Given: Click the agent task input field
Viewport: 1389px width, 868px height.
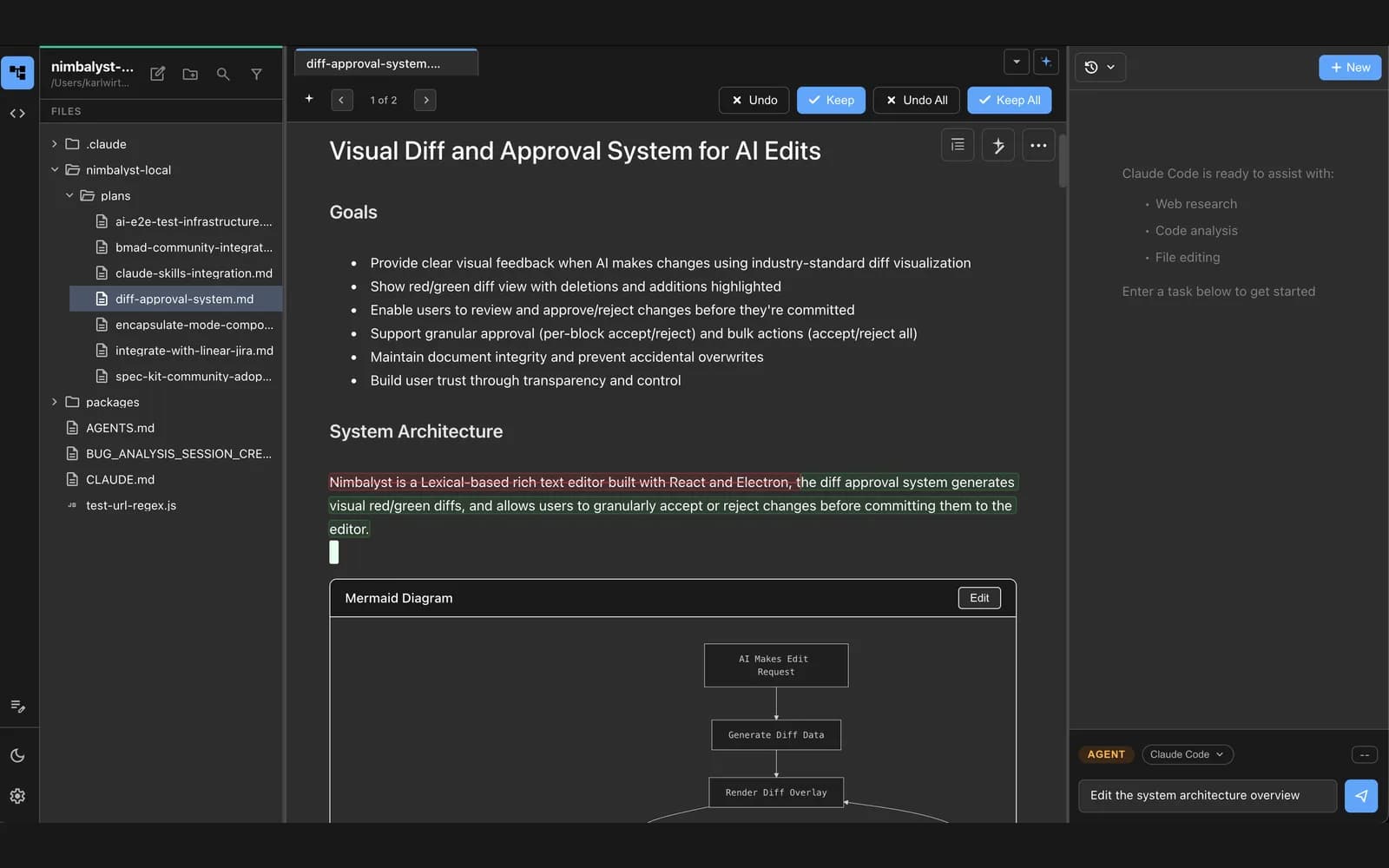Looking at the screenshot, I should [1208, 796].
